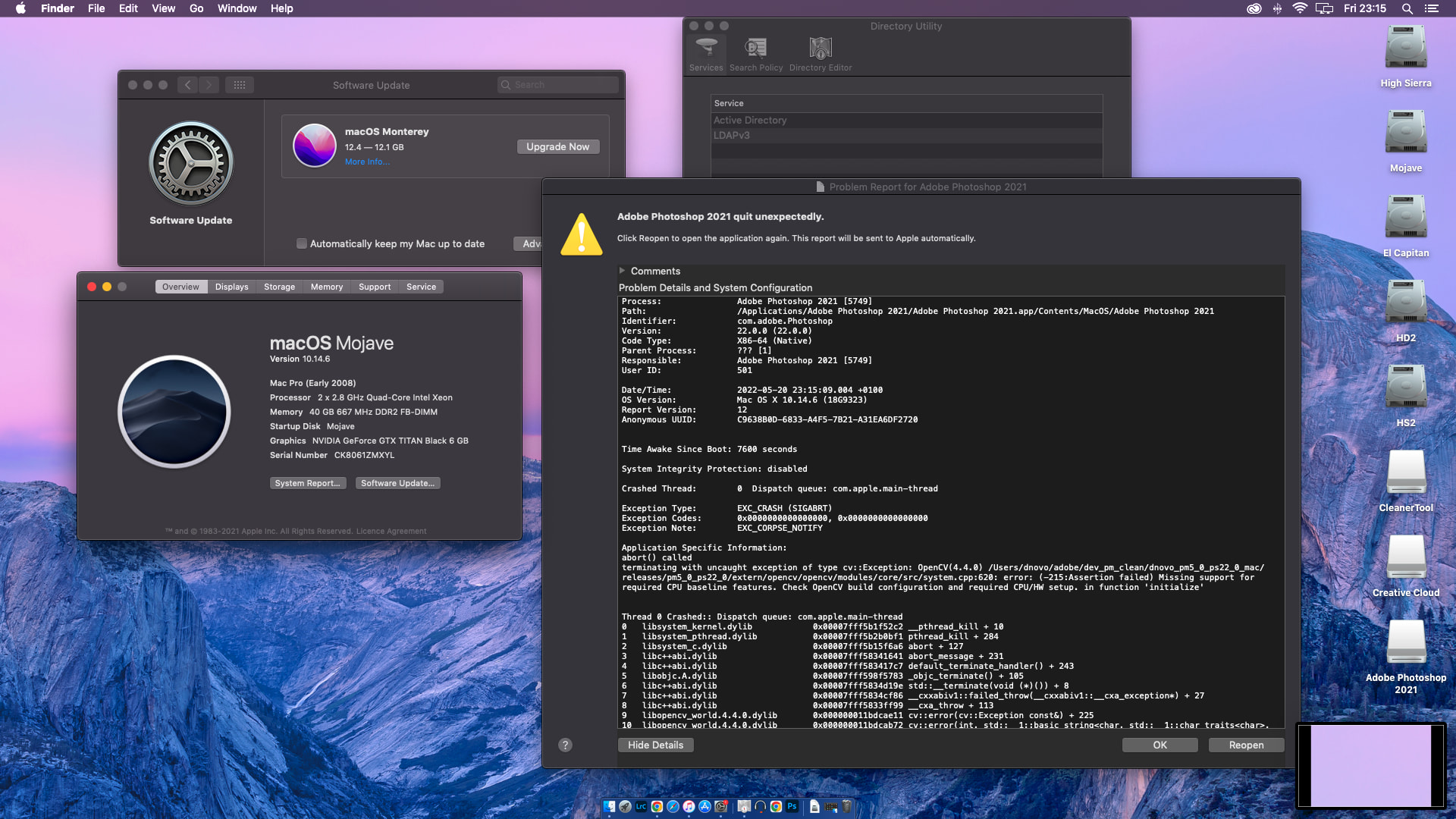Open Safari from the Dock

tap(673, 807)
